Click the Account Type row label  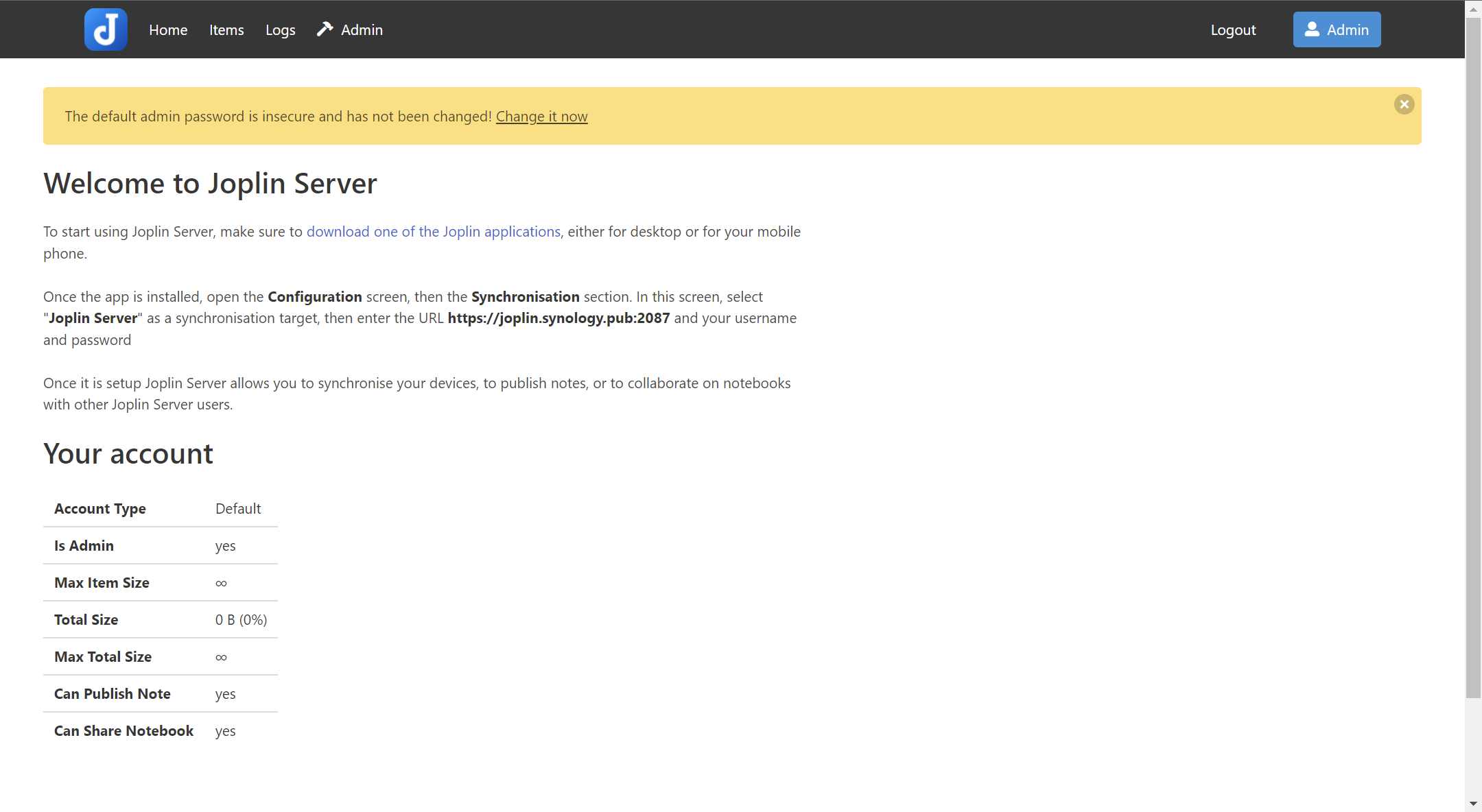[100, 509]
